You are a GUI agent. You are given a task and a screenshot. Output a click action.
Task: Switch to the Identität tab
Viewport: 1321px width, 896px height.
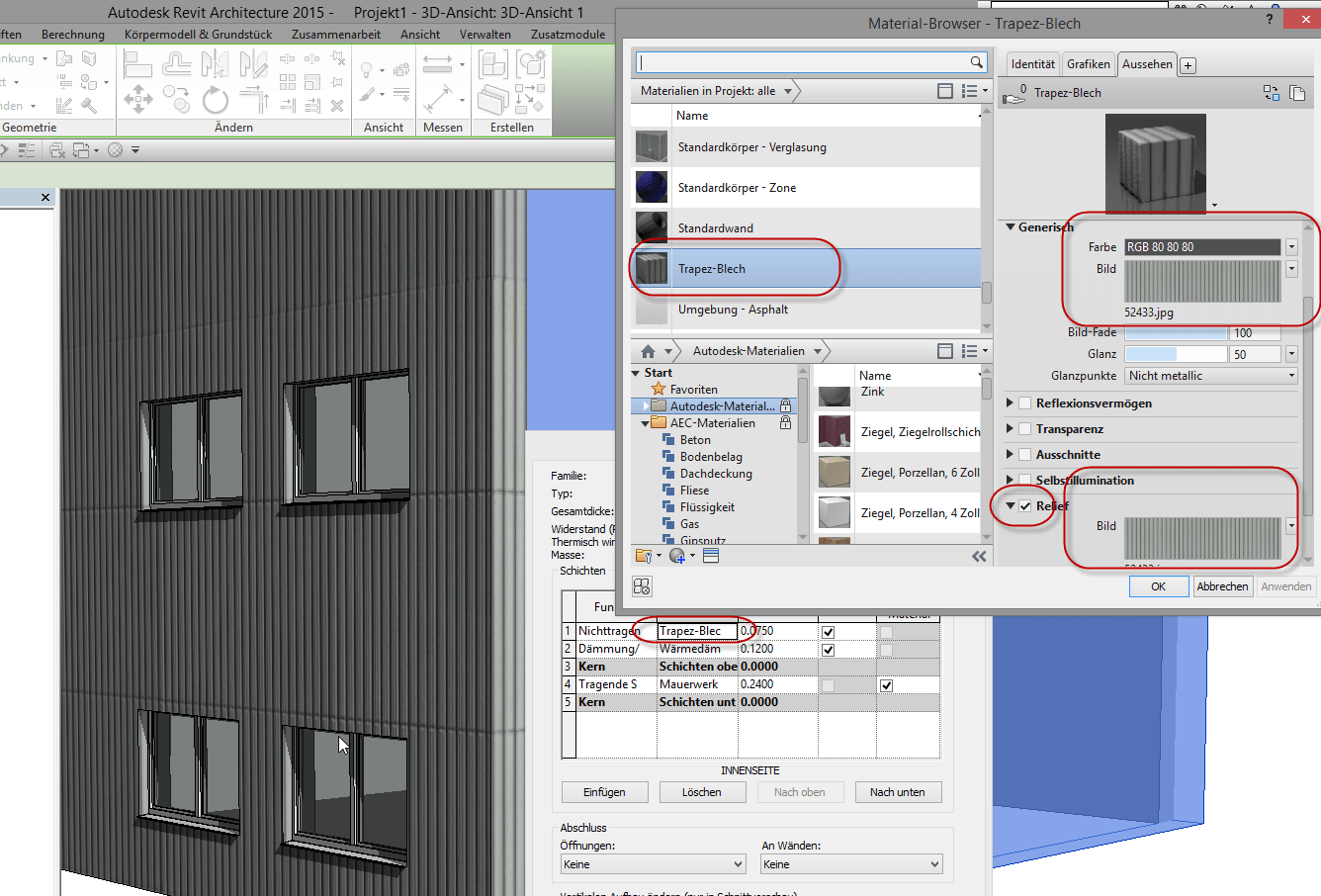1032,64
